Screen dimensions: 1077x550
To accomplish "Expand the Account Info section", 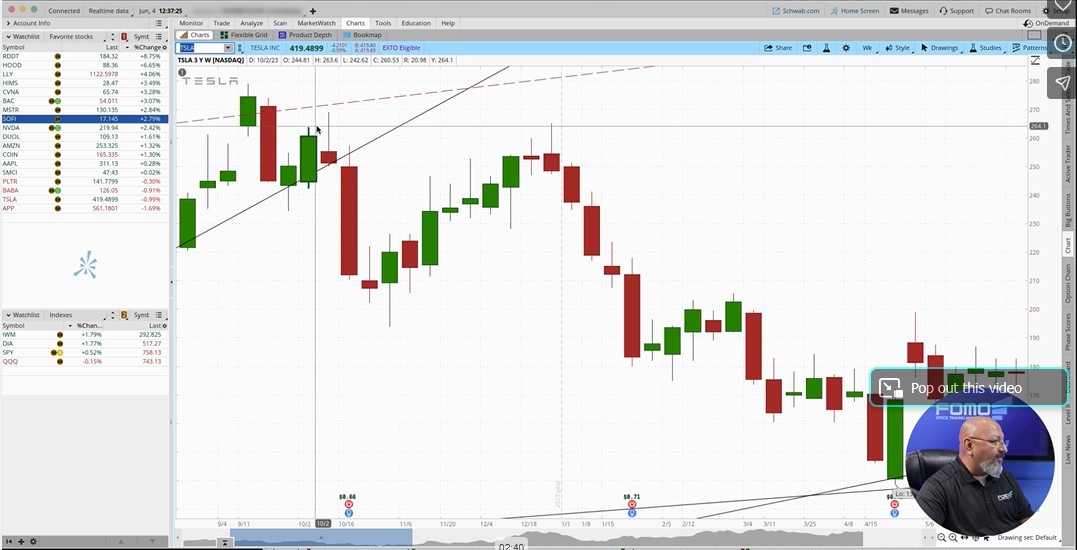I will coord(8,23).
